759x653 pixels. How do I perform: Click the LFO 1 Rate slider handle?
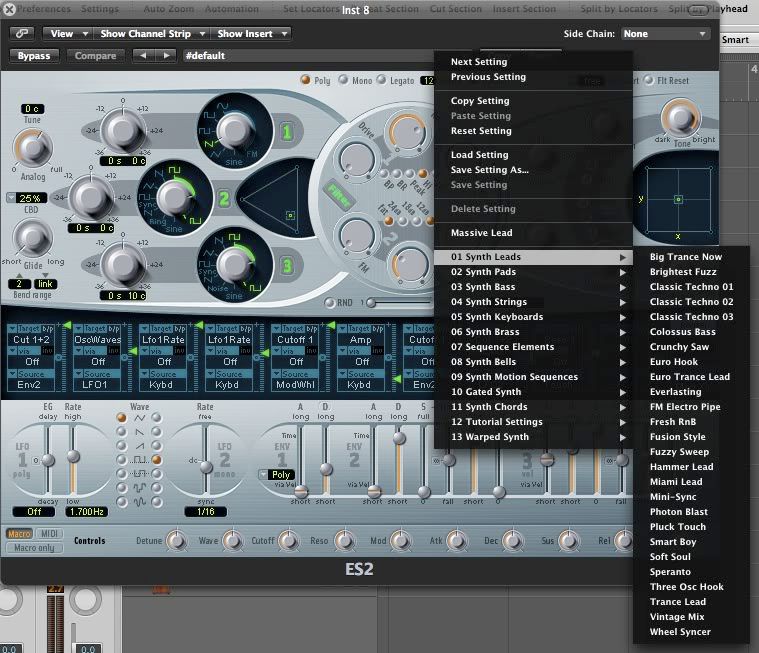click(73, 457)
